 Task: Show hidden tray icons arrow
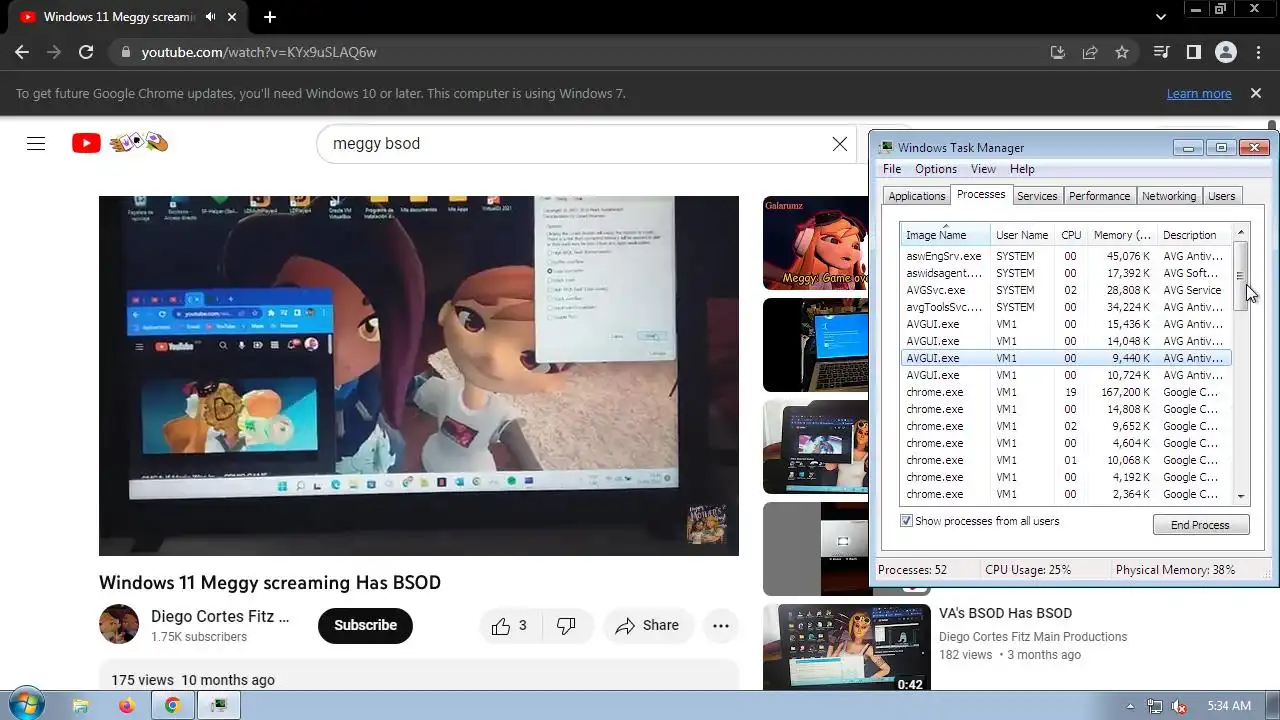click(1131, 706)
